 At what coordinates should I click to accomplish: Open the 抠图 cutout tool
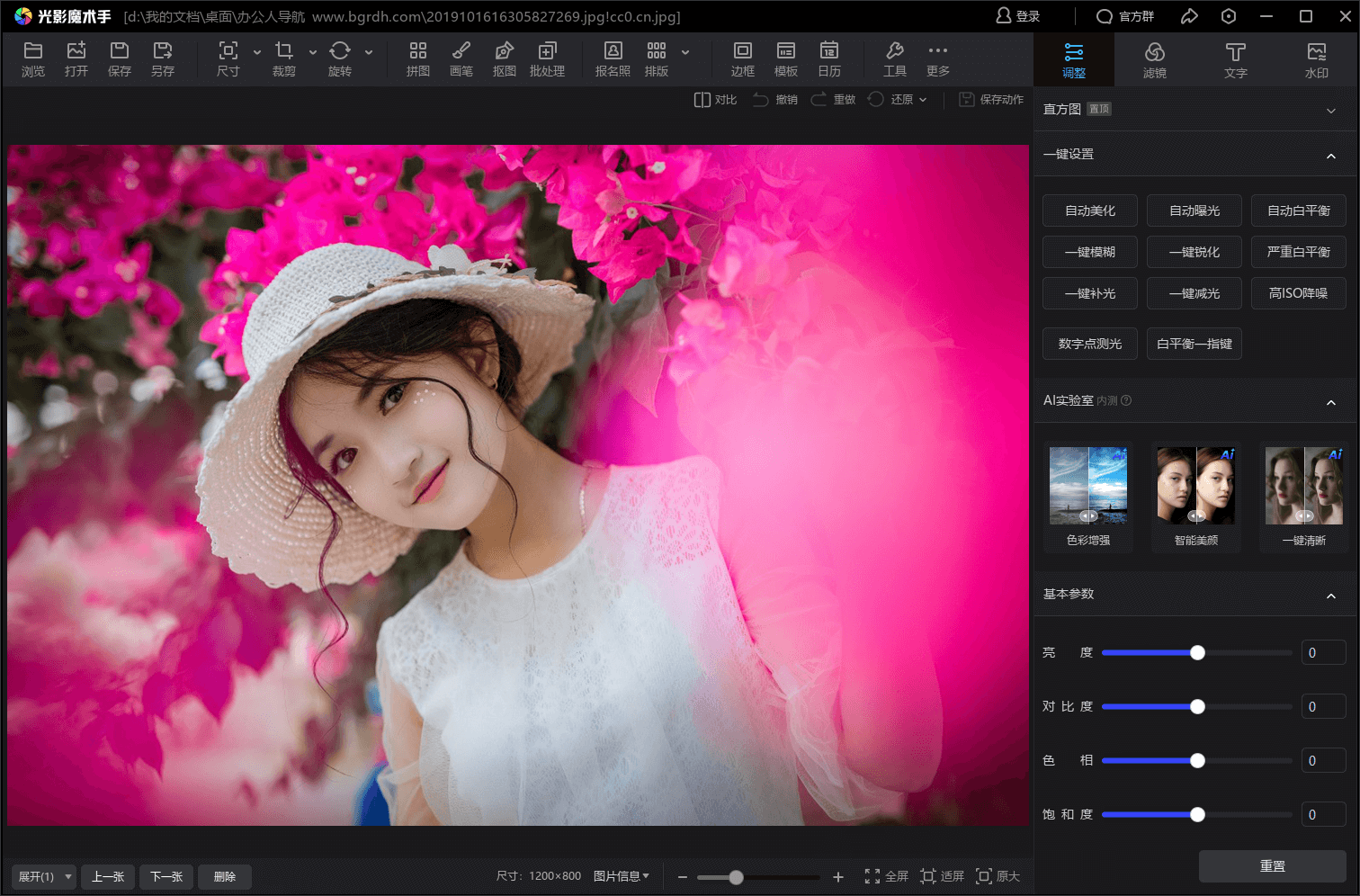pyautogui.click(x=504, y=58)
